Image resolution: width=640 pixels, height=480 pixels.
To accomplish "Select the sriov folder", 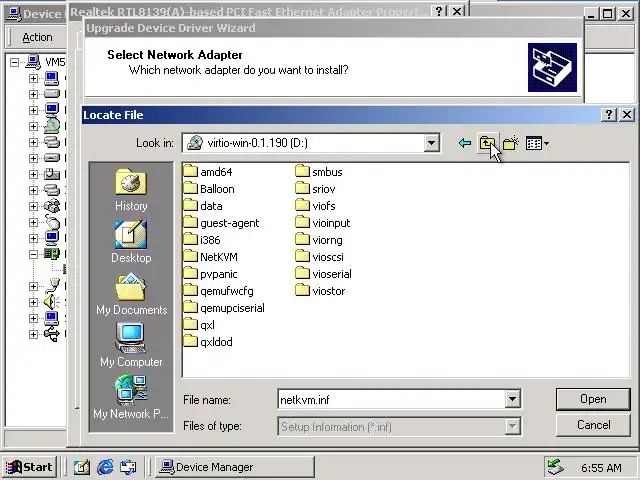I will pos(315,189).
